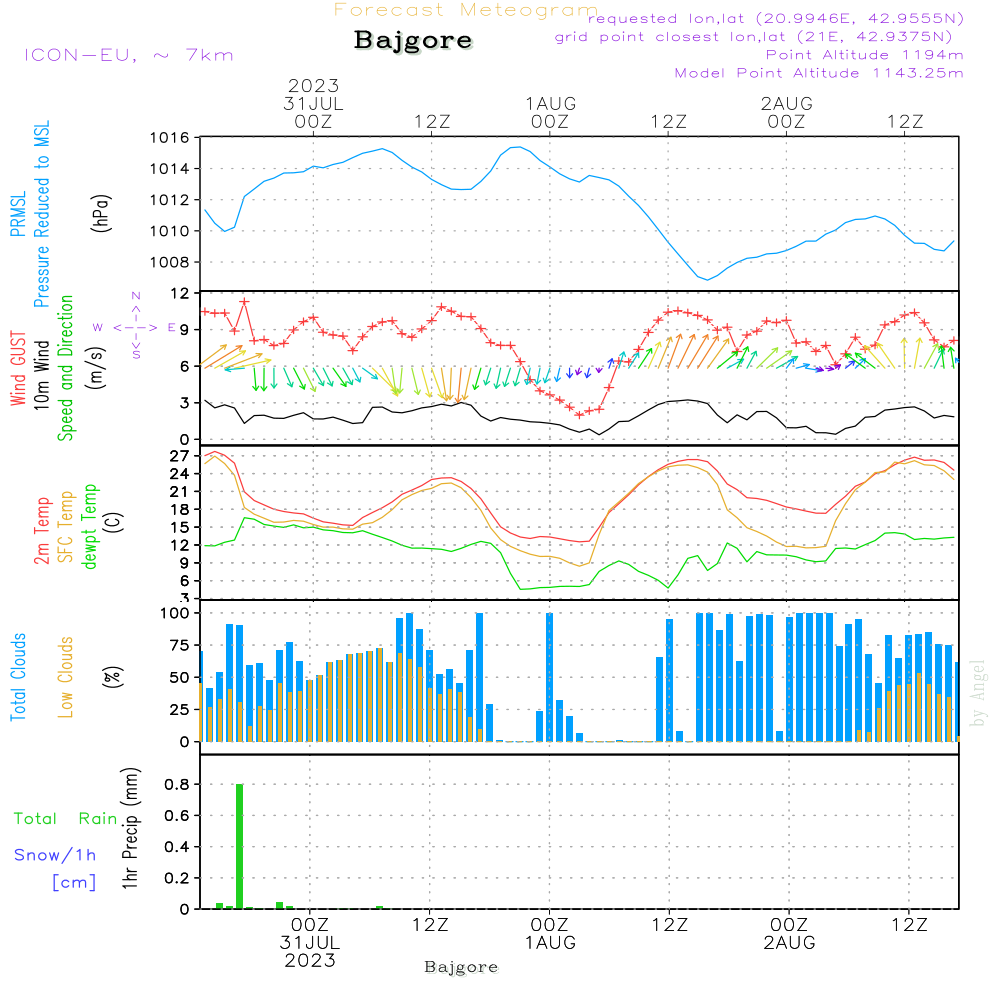Click 'Pressure Reduced to MSL' axis title
Screen dimensions: 1000x1000
pos(41,214)
